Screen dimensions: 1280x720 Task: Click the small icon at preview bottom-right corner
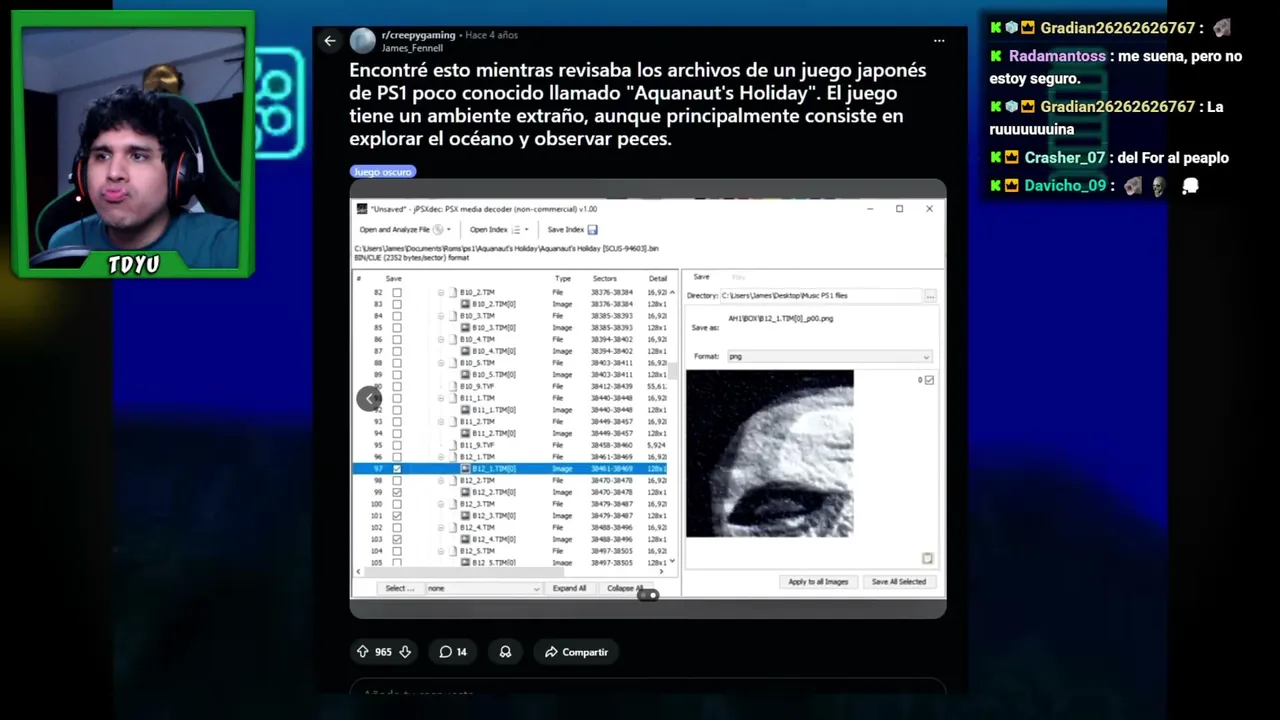[x=927, y=558]
